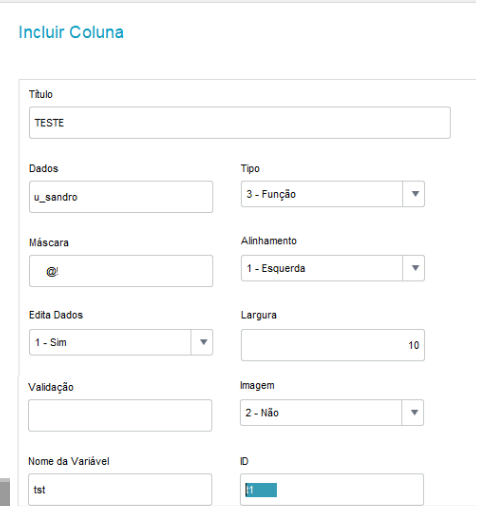Click the '1 - Esquerda' selected value
Viewport: 478px width, 528px height.
coord(276,268)
